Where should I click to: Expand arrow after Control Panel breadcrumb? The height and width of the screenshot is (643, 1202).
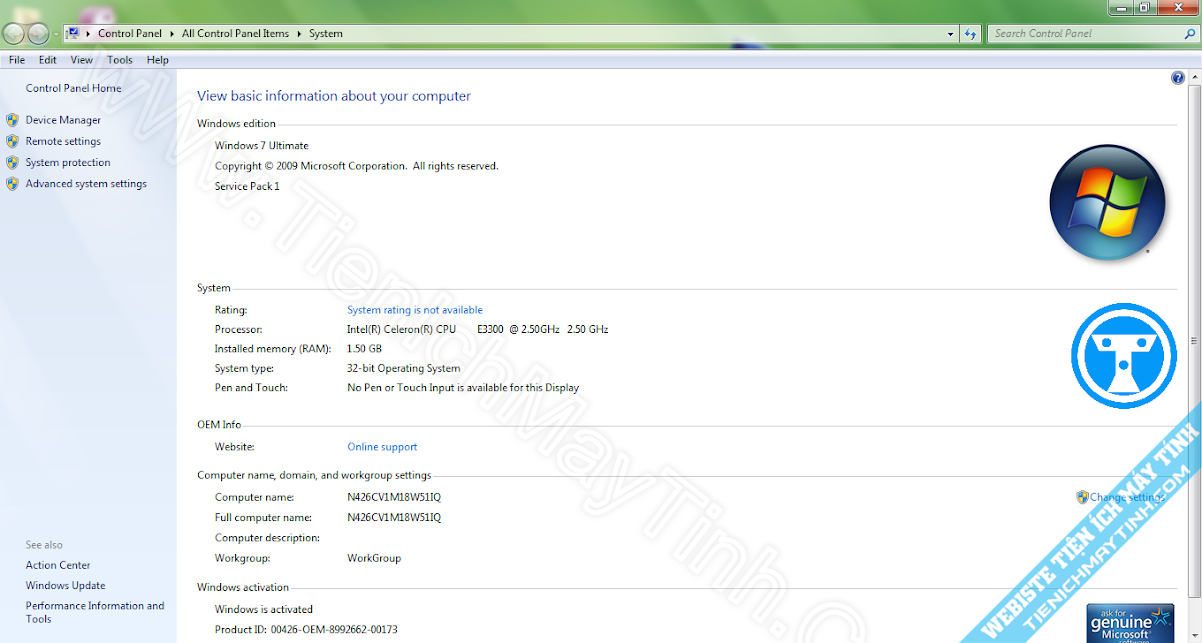[172, 34]
